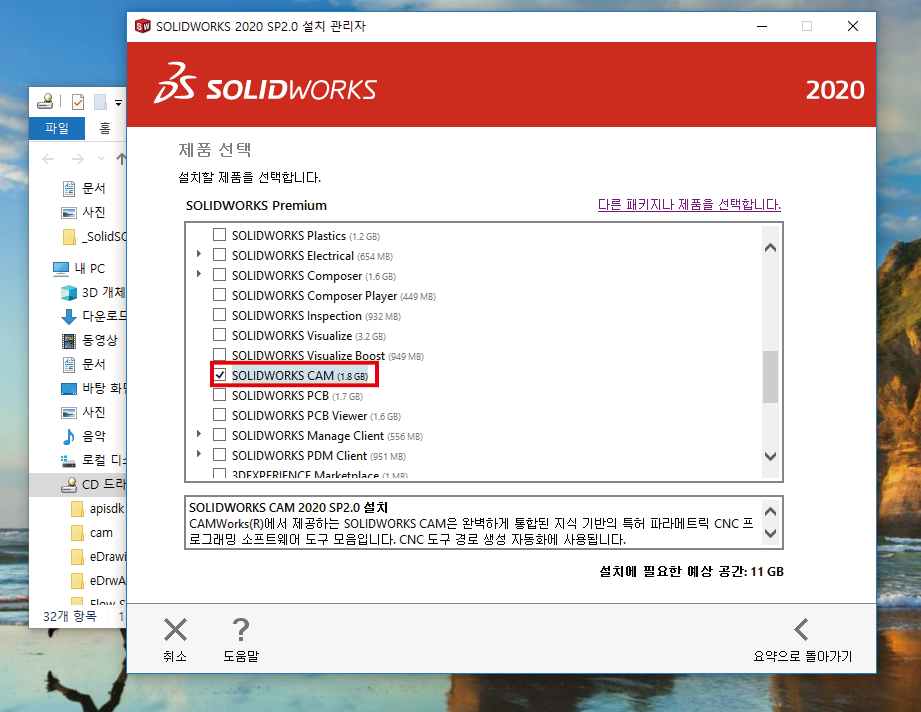Image resolution: width=921 pixels, height=712 pixels.
Task: Enable SOLIDWORKS Manage Client checkbox
Action: (x=219, y=435)
